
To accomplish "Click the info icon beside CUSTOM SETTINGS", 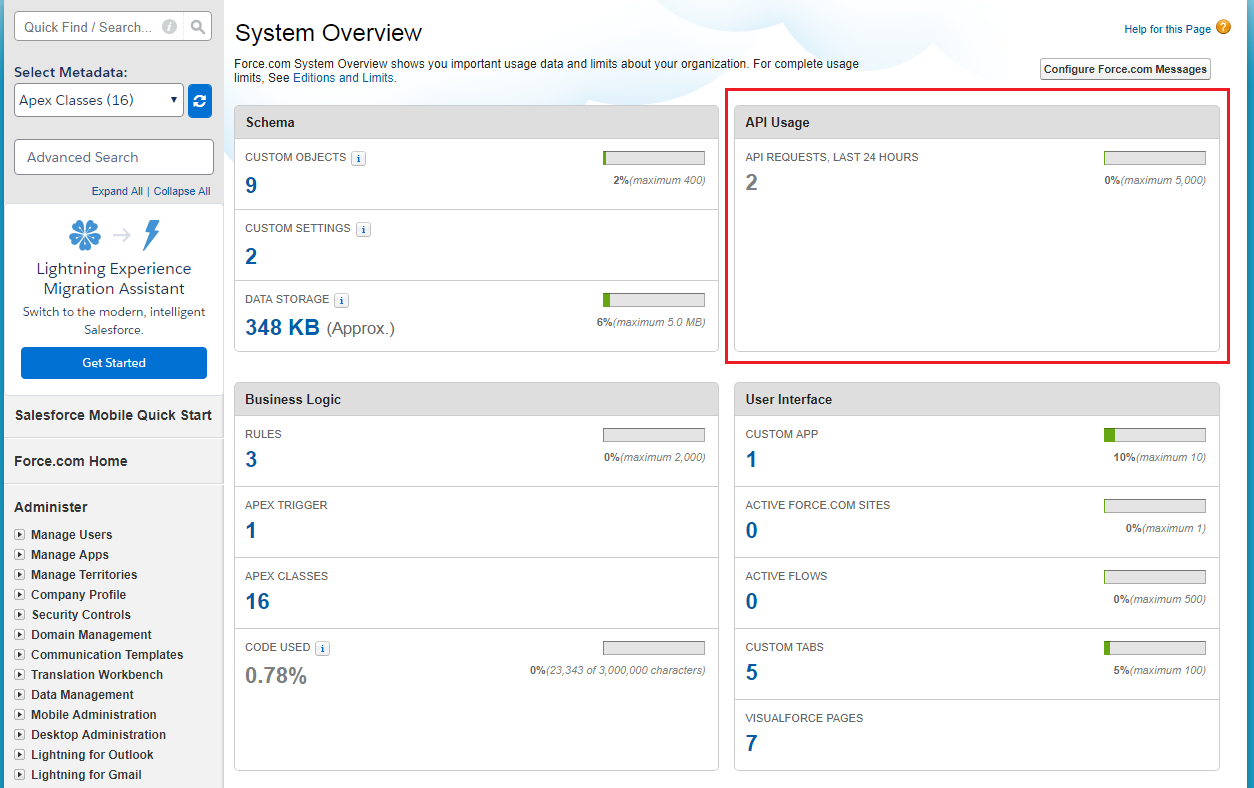I will click(363, 229).
